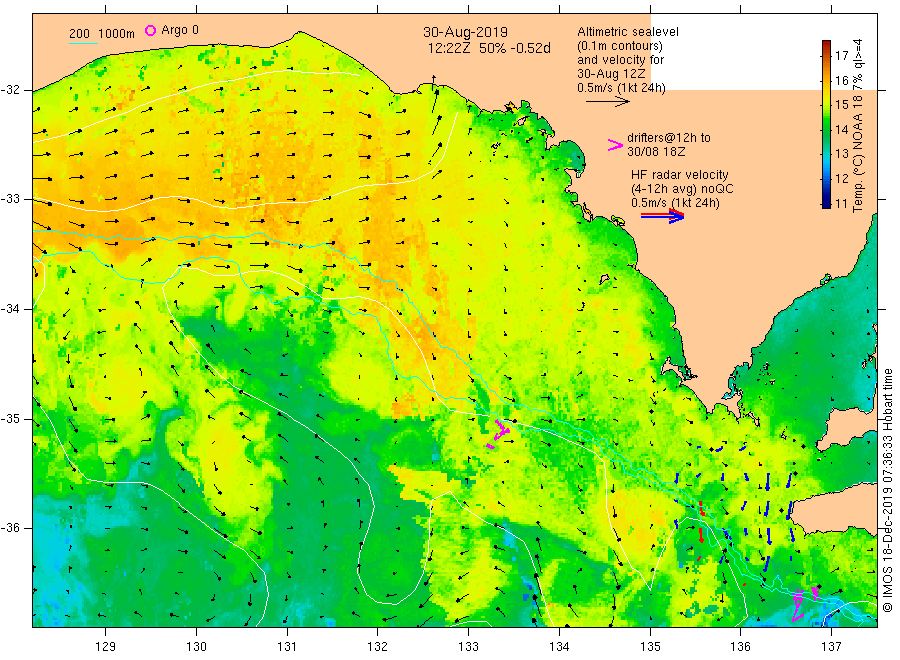Screen dimensions: 900x660
Task: Click the "12:22Z 50% -0.52d" text
Action: pos(489,49)
